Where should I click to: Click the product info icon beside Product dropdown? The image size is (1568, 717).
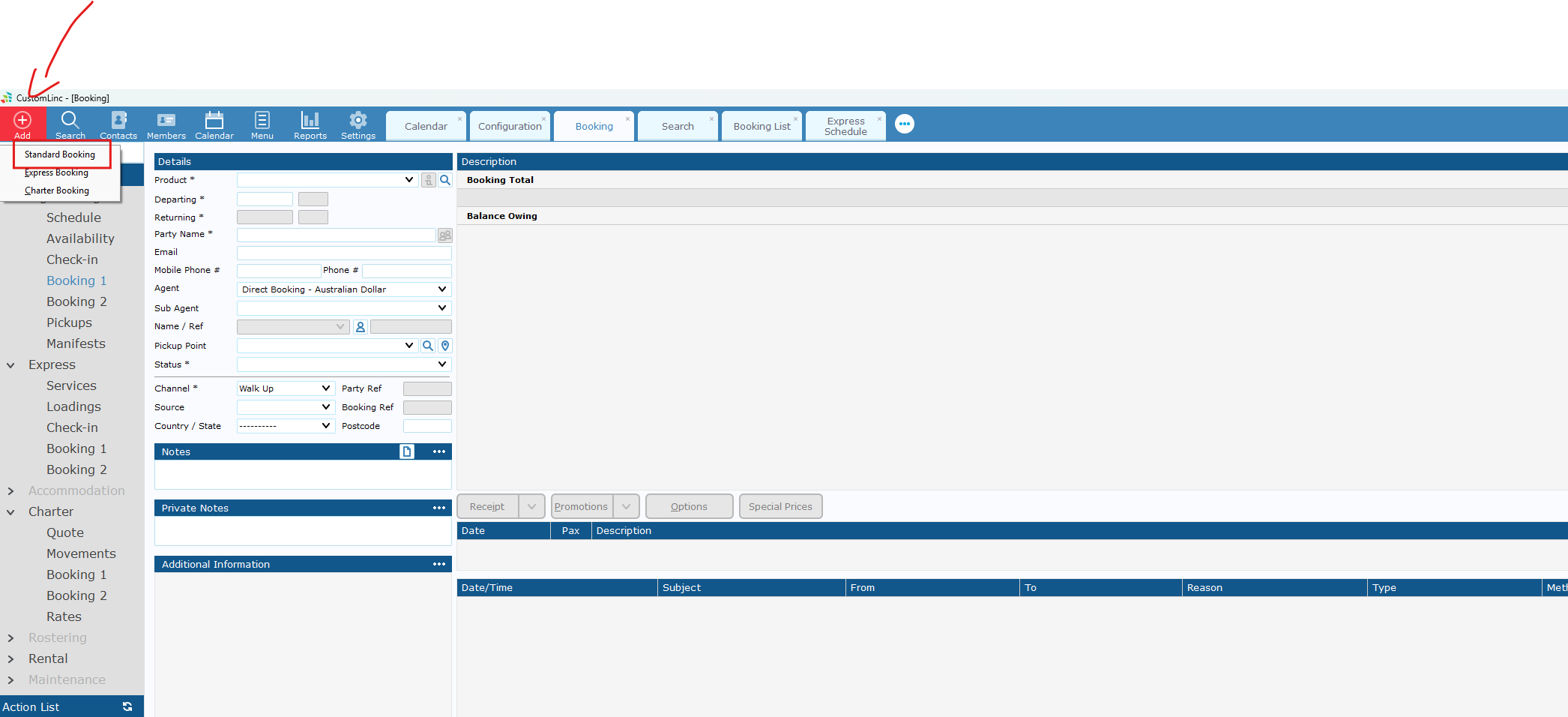tap(429, 180)
